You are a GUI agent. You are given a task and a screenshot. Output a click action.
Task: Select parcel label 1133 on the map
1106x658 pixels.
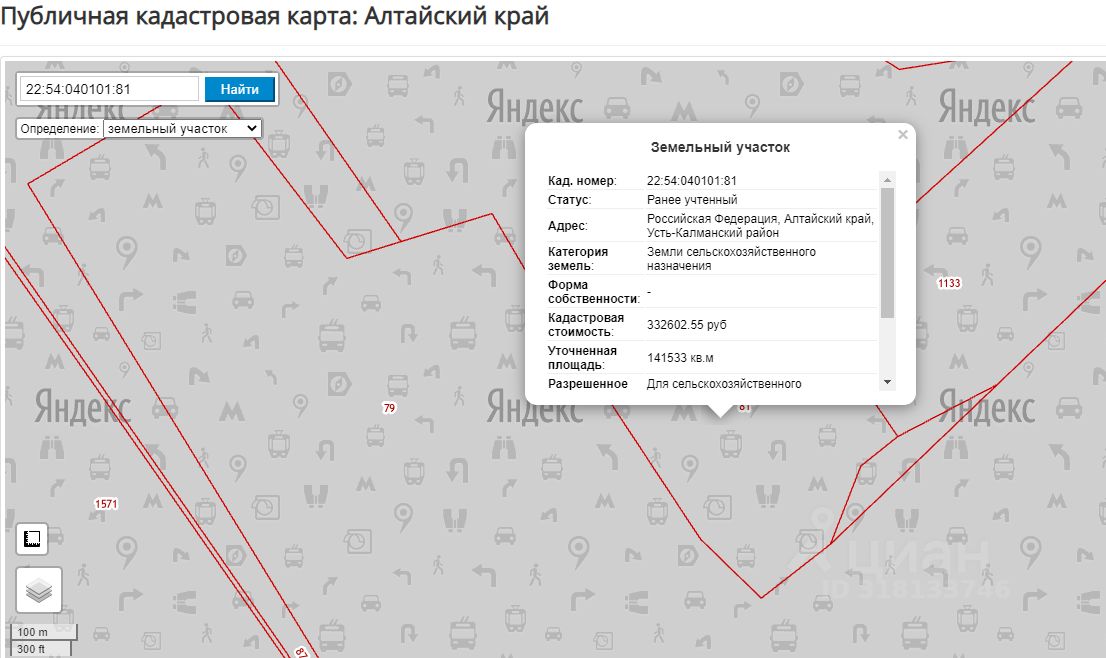949,283
